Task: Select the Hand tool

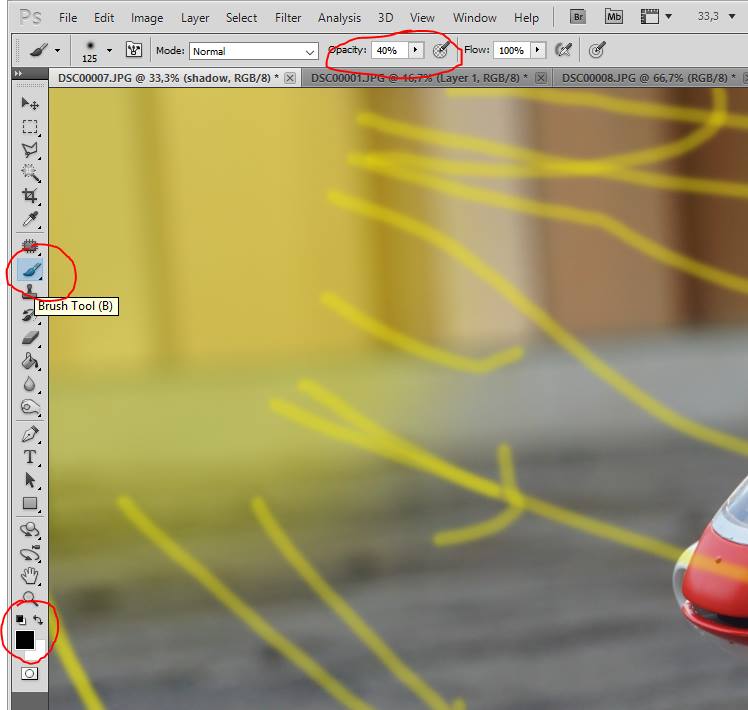Action: tap(30, 576)
